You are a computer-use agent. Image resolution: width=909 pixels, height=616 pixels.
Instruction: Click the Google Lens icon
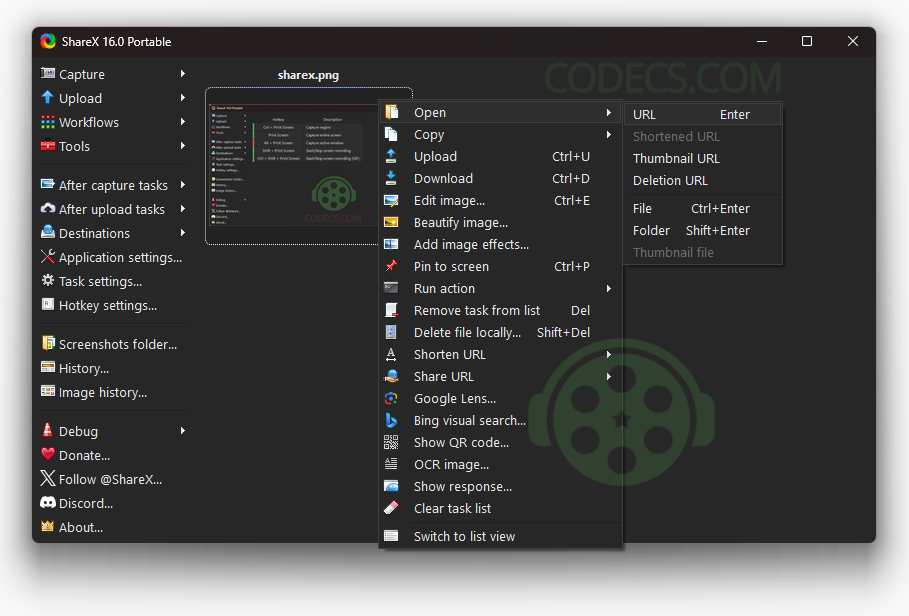coord(391,398)
